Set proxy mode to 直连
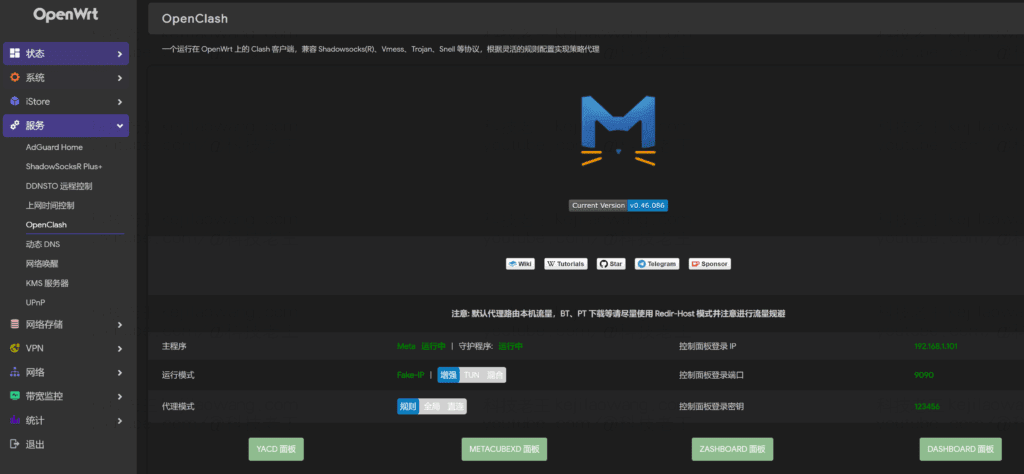Viewport: 1024px width, 474px height. (455, 406)
